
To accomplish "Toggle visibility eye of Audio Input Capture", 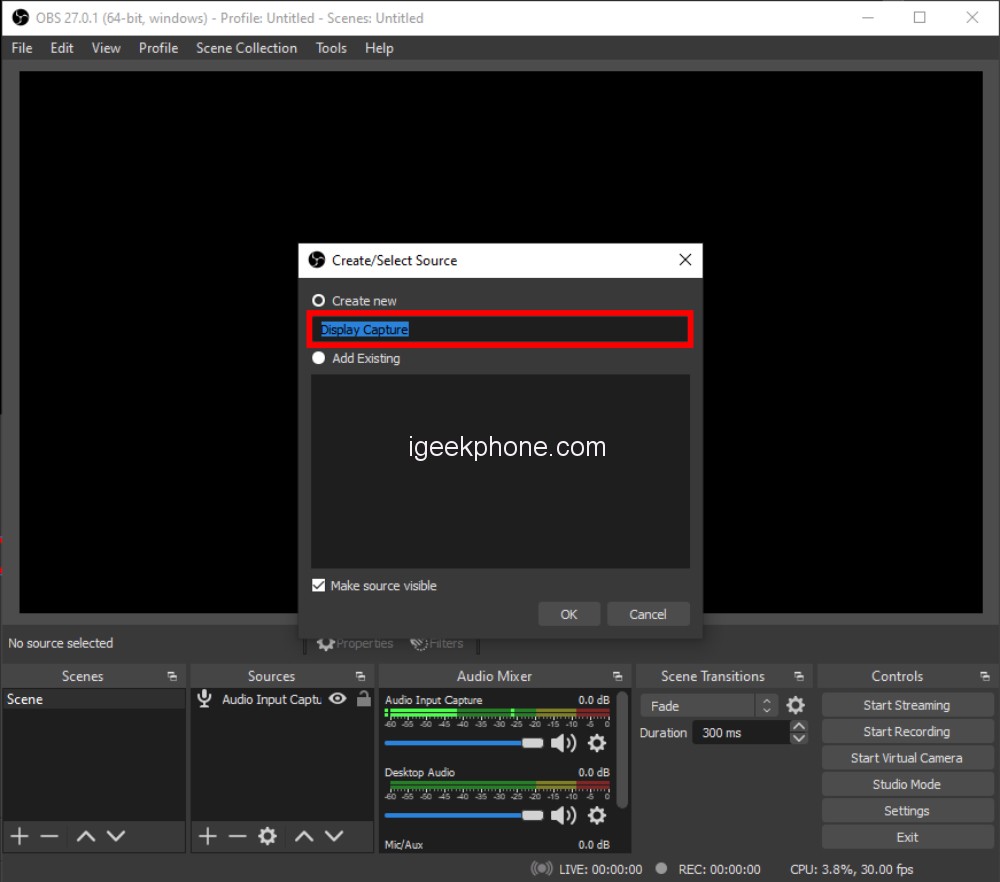I will point(338,699).
